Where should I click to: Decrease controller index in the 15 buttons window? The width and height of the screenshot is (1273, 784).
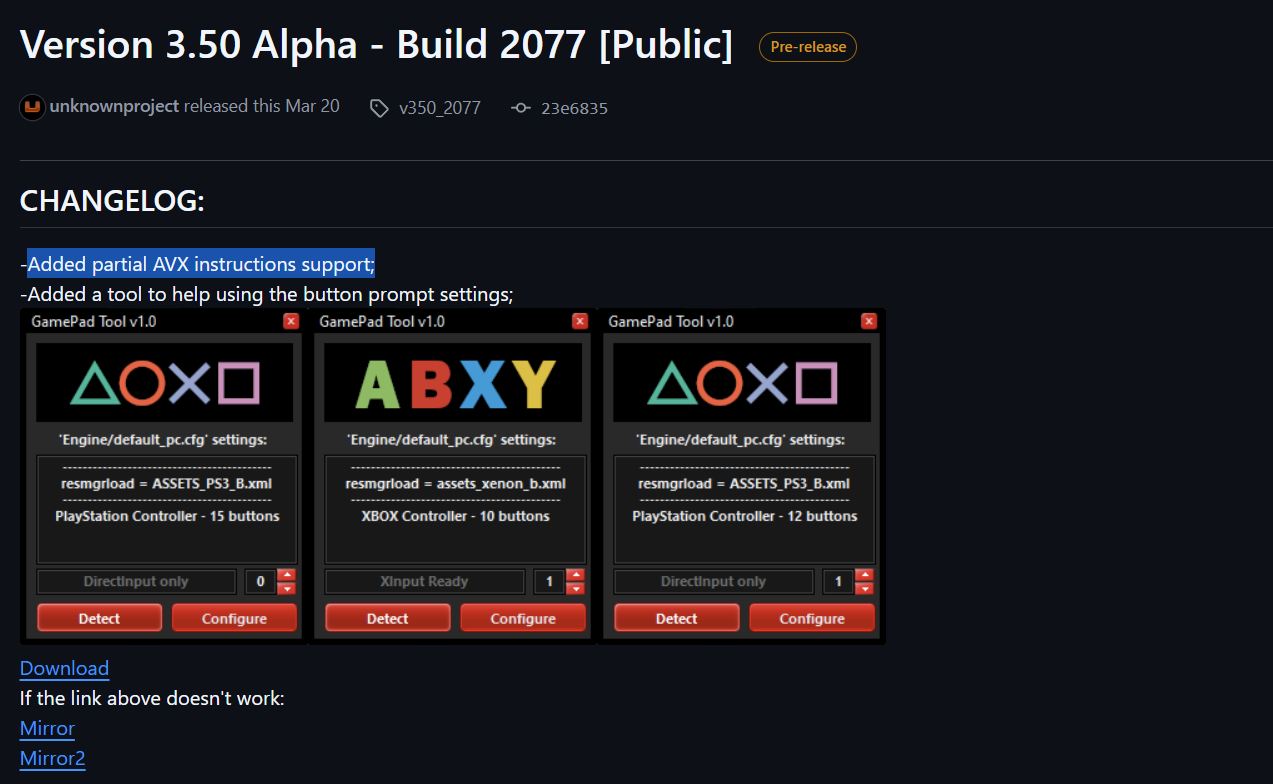pyautogui.click(x=287, y=588)
